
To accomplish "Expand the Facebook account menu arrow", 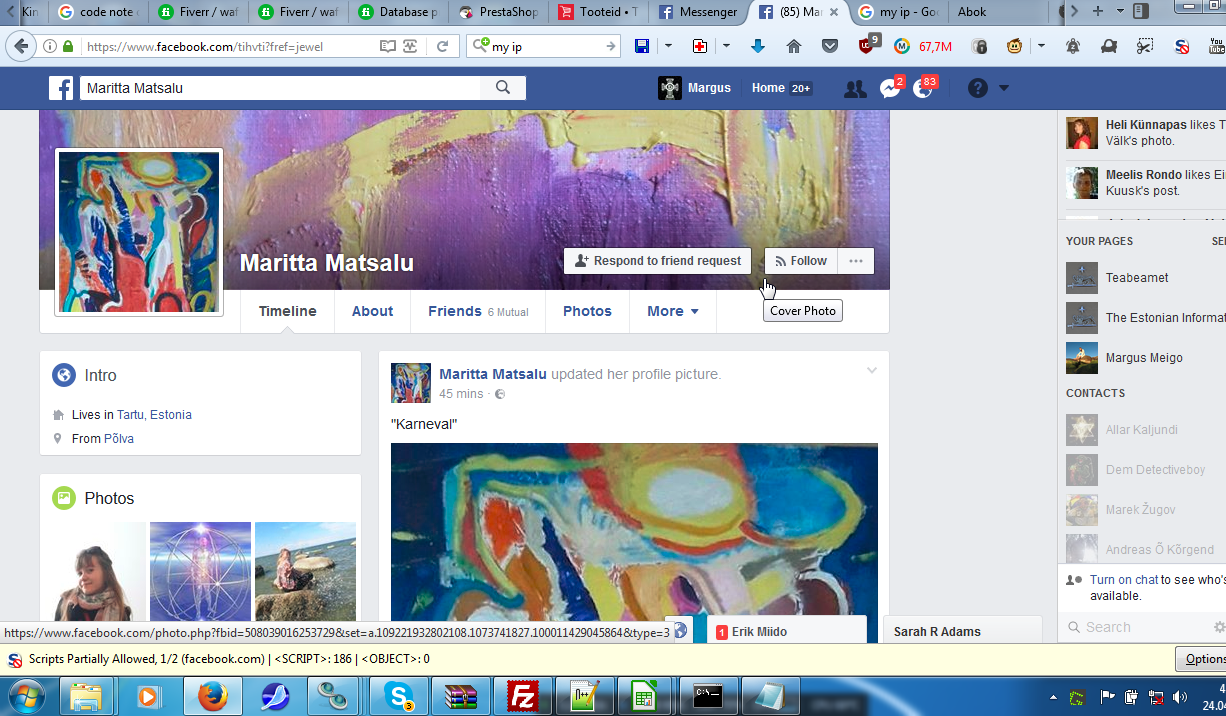I will (1004, 88).
